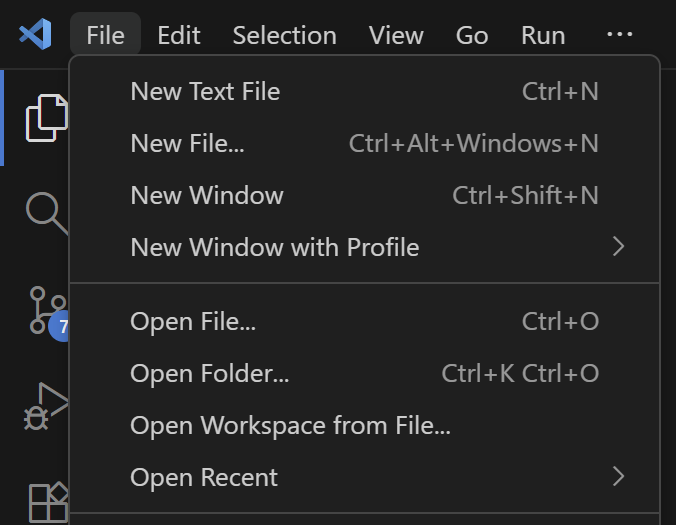Select Open Folder... menu entry
676x525 pixels.
[x=210, y=373]
